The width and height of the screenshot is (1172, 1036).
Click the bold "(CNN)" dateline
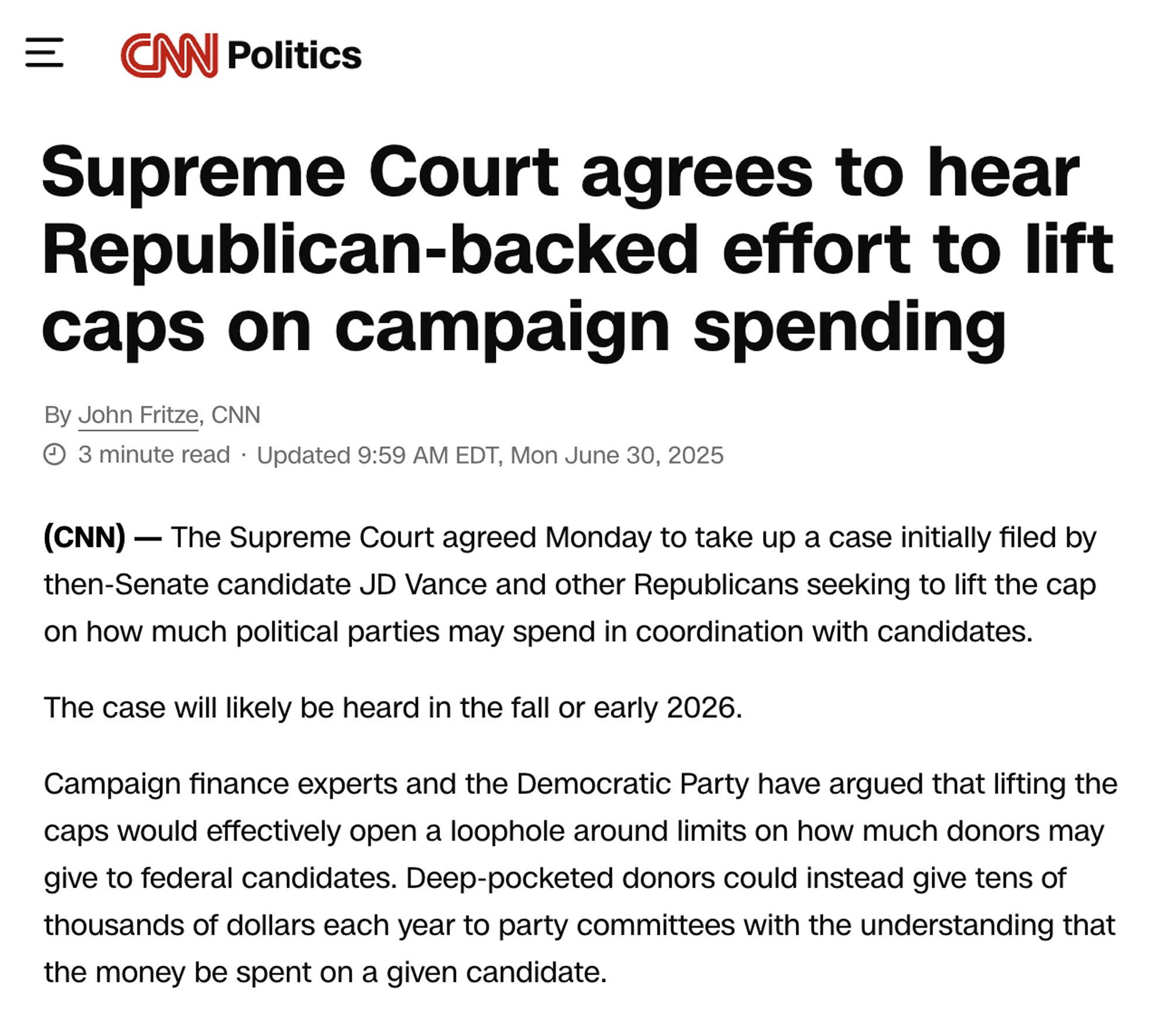point(84,537)
